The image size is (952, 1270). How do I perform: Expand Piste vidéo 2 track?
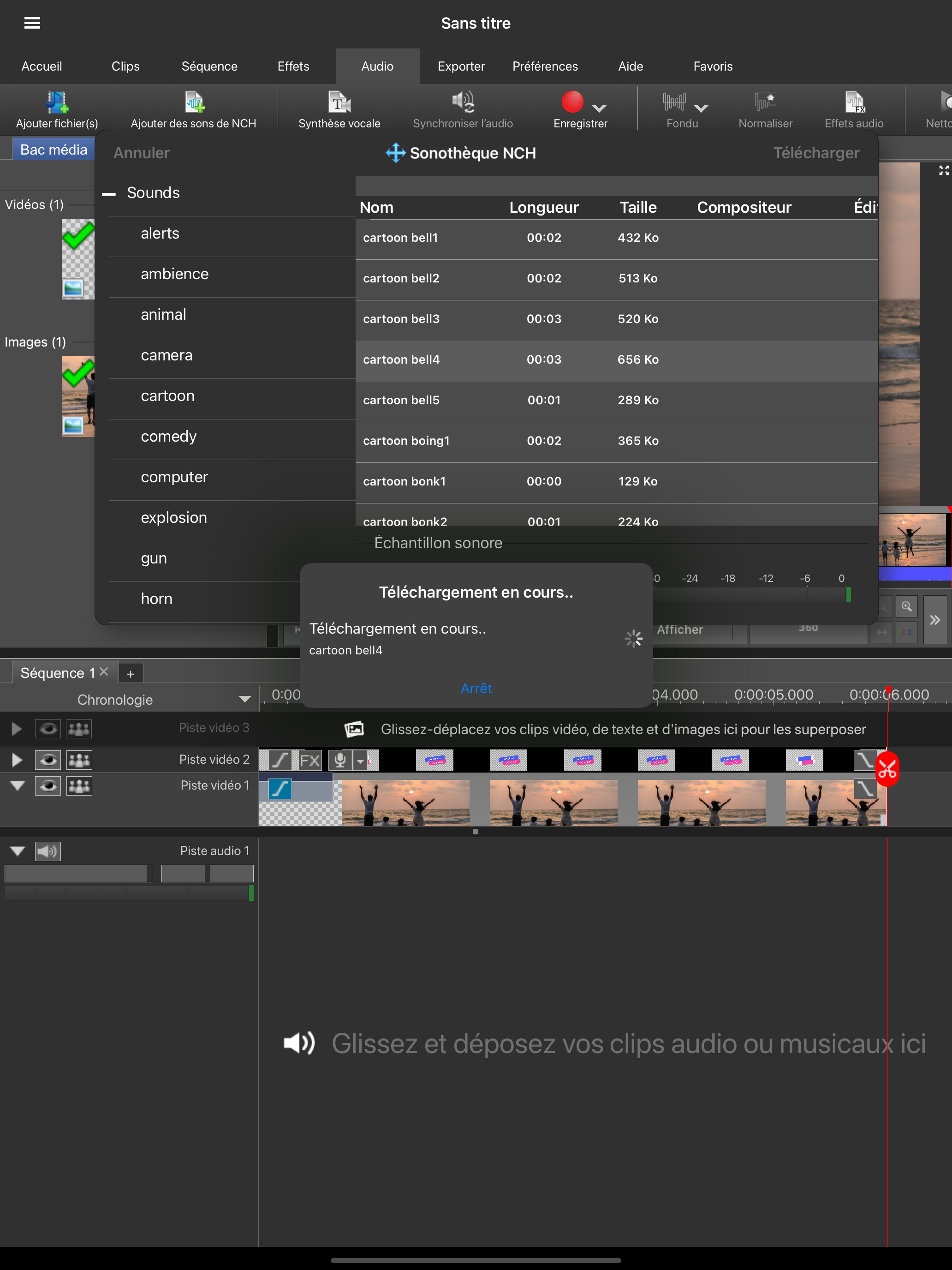(17, 760)
